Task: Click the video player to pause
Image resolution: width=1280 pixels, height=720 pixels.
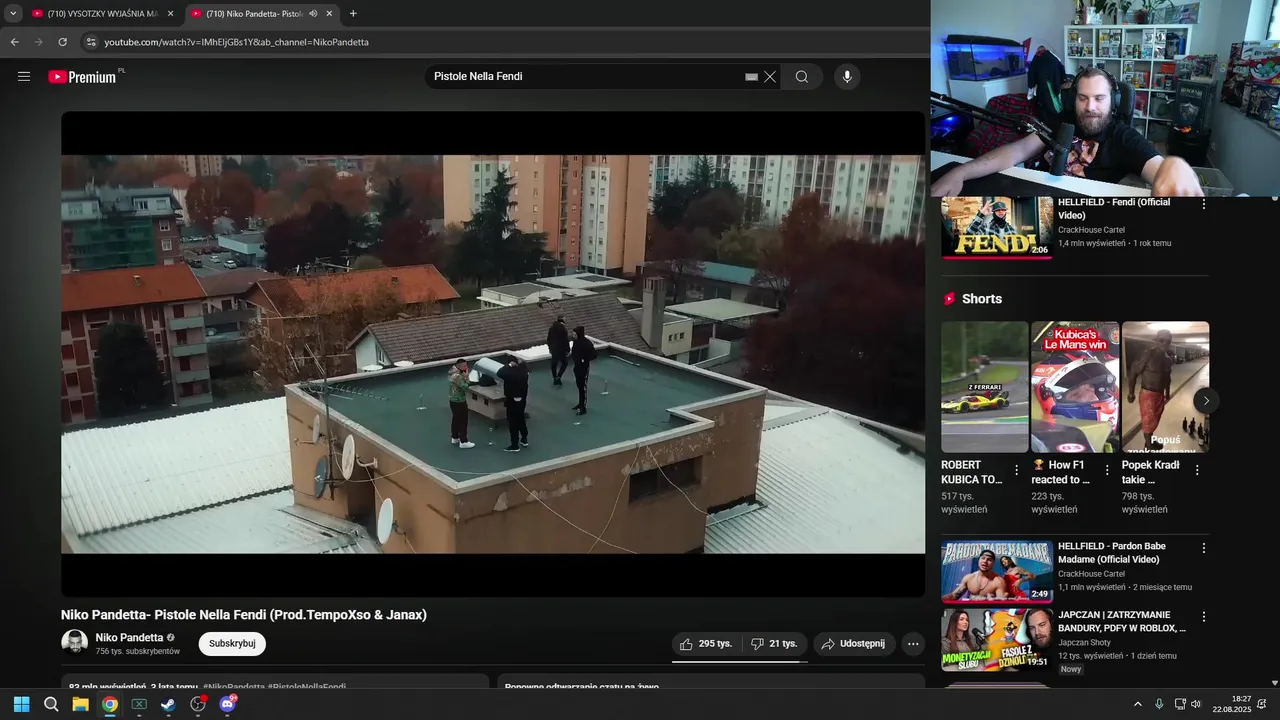Action: coord(493,354)
